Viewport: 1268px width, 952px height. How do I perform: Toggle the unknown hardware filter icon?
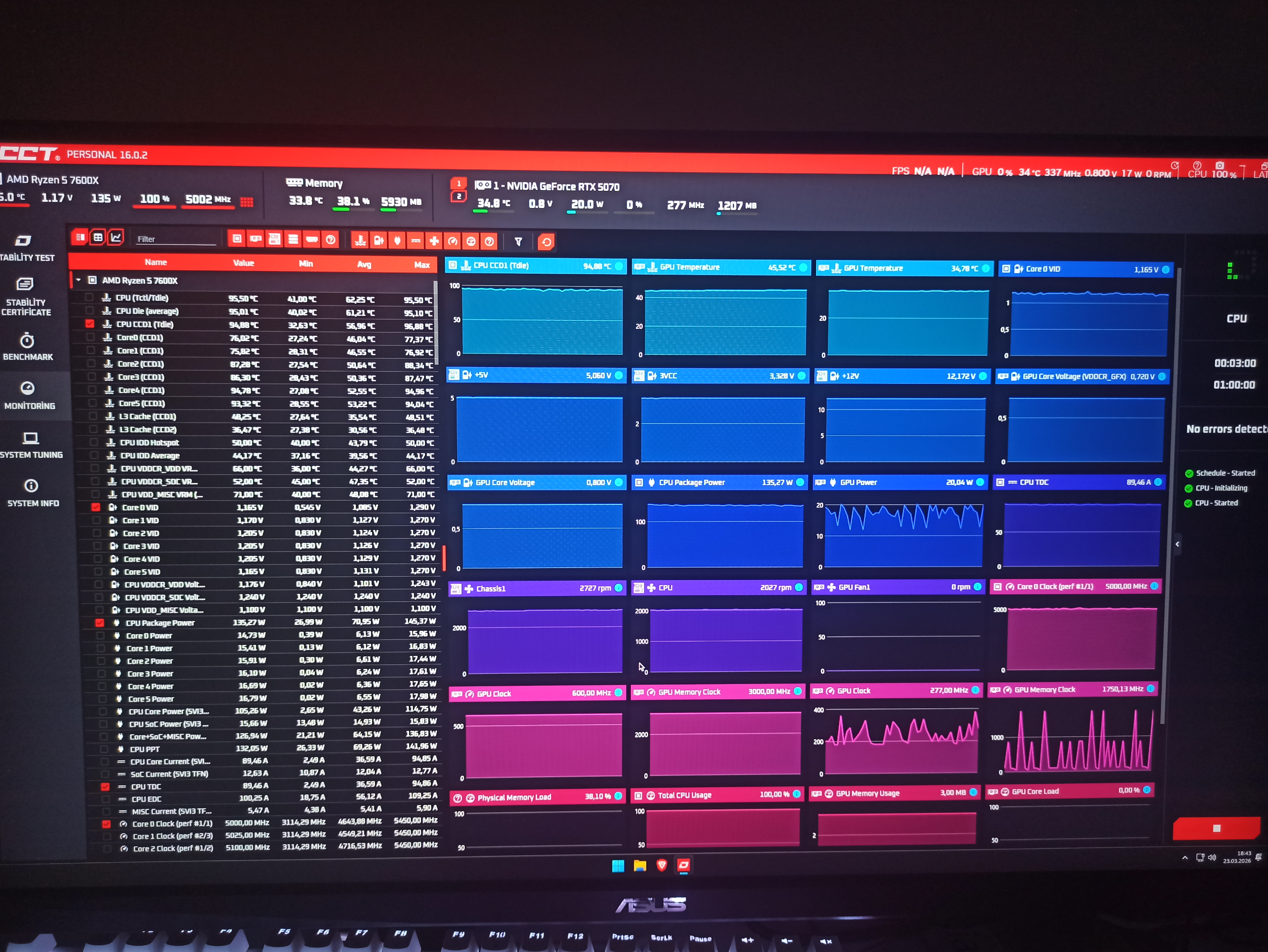[x=331, y=240]
